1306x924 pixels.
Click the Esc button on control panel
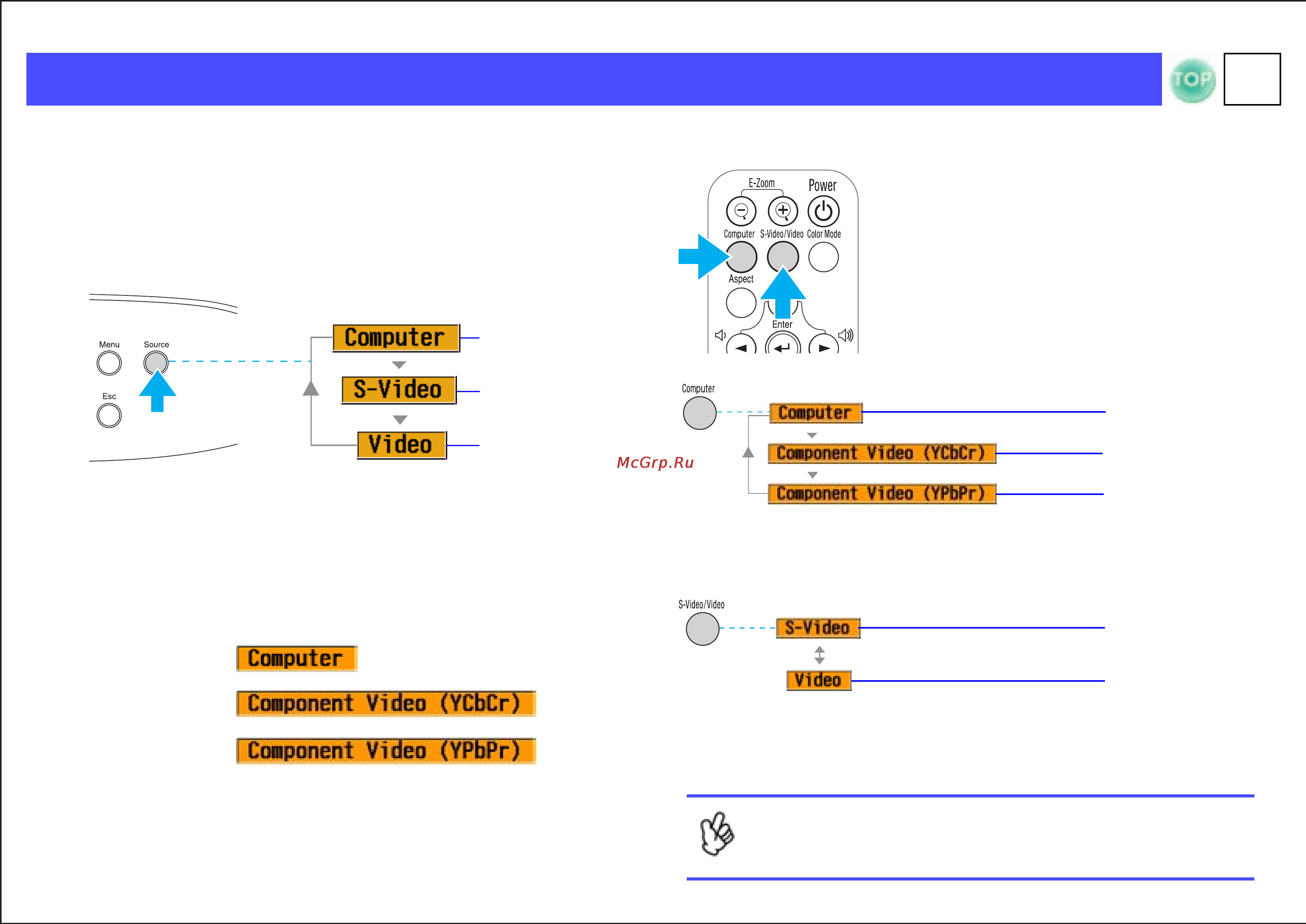tap(109, 415)
